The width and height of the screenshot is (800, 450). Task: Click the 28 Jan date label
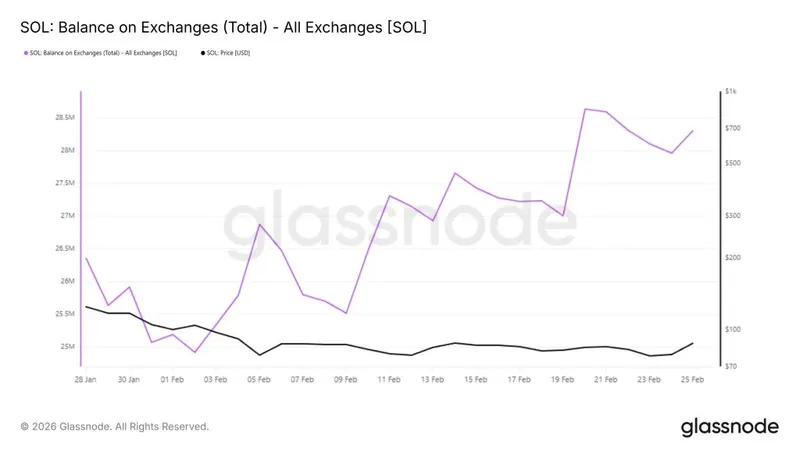tap(85, 380)
